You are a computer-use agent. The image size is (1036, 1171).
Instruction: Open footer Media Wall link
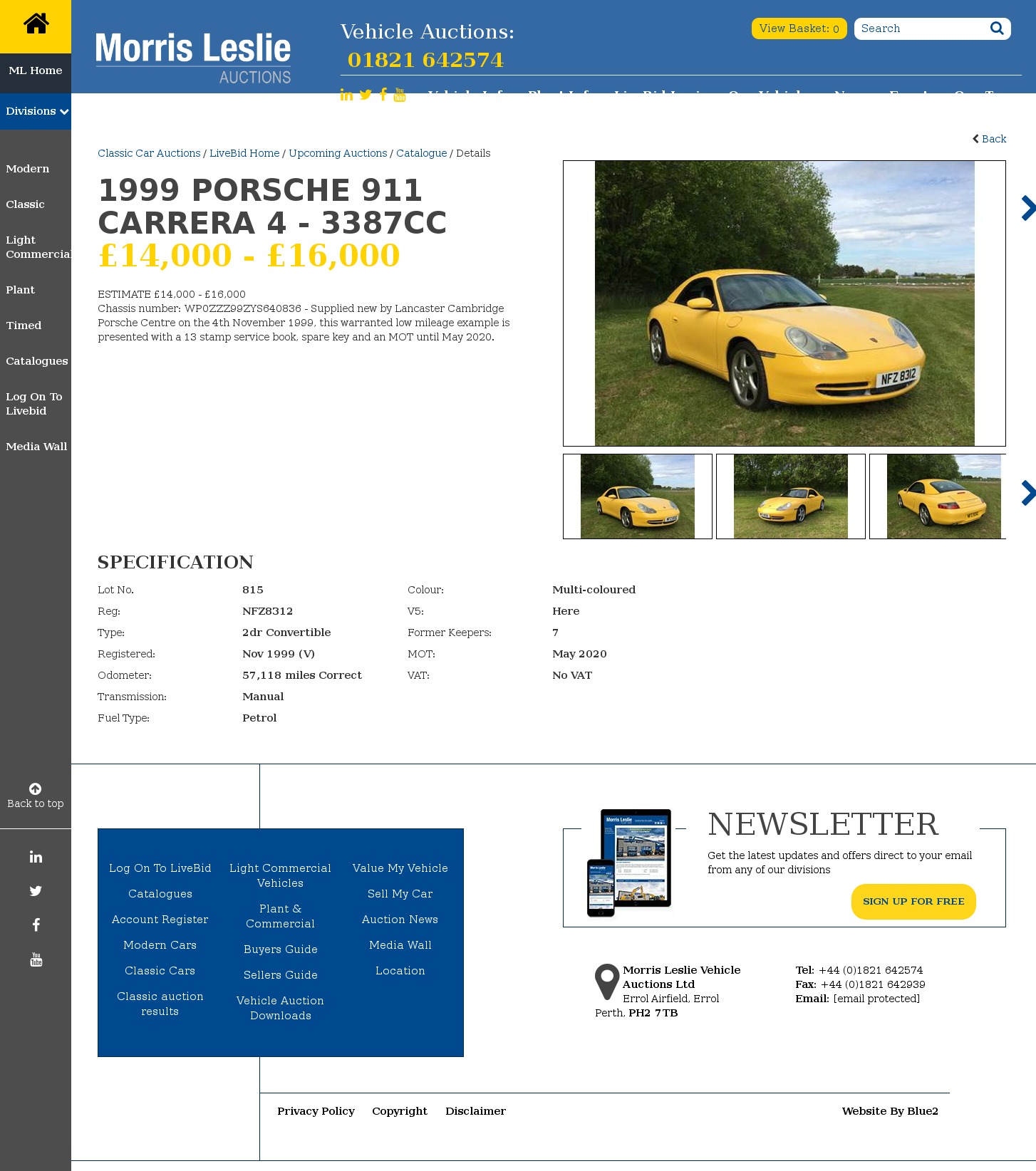[x=400, y=945]
